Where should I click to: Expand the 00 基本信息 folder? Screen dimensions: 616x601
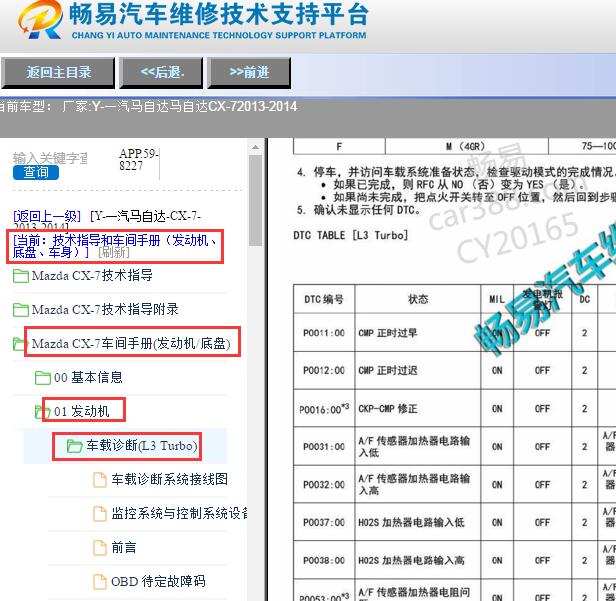88,377
